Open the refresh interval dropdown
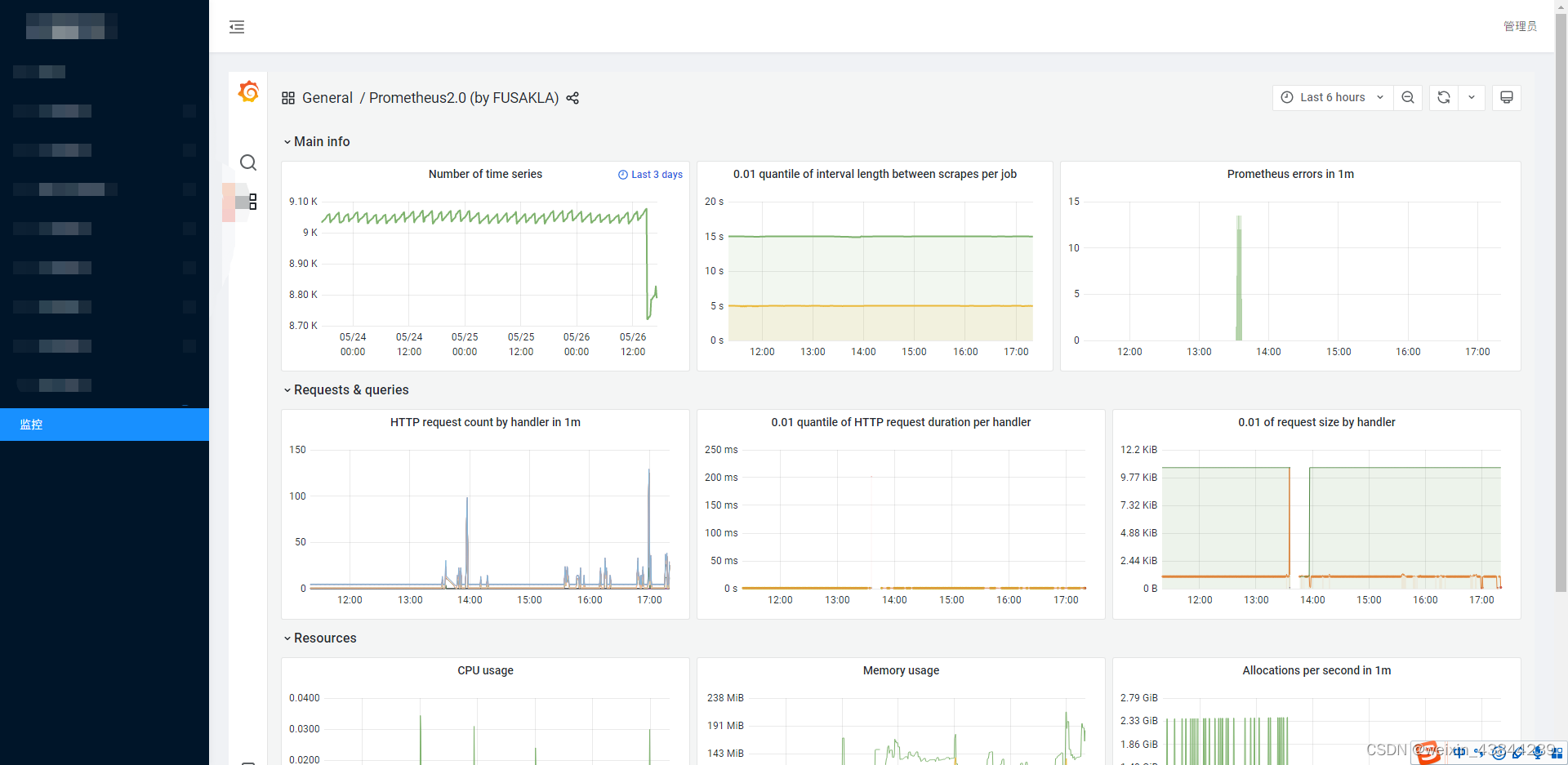Viewport: 1568px width, 765px height. tap(1472, 97)
